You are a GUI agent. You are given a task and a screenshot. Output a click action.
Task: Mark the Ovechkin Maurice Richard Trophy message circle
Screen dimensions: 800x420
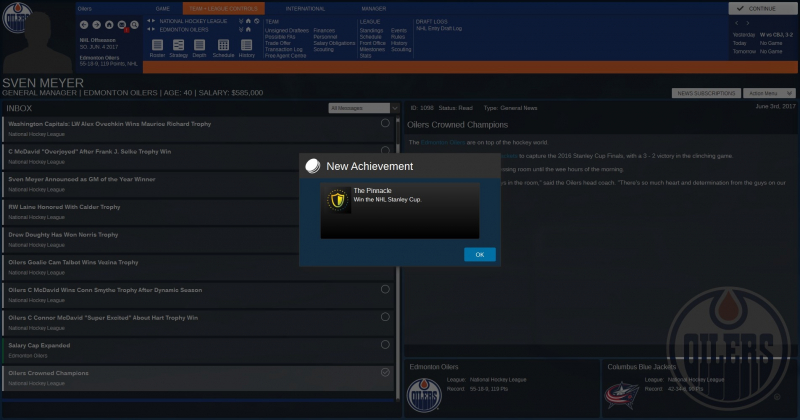click(385, 123)
